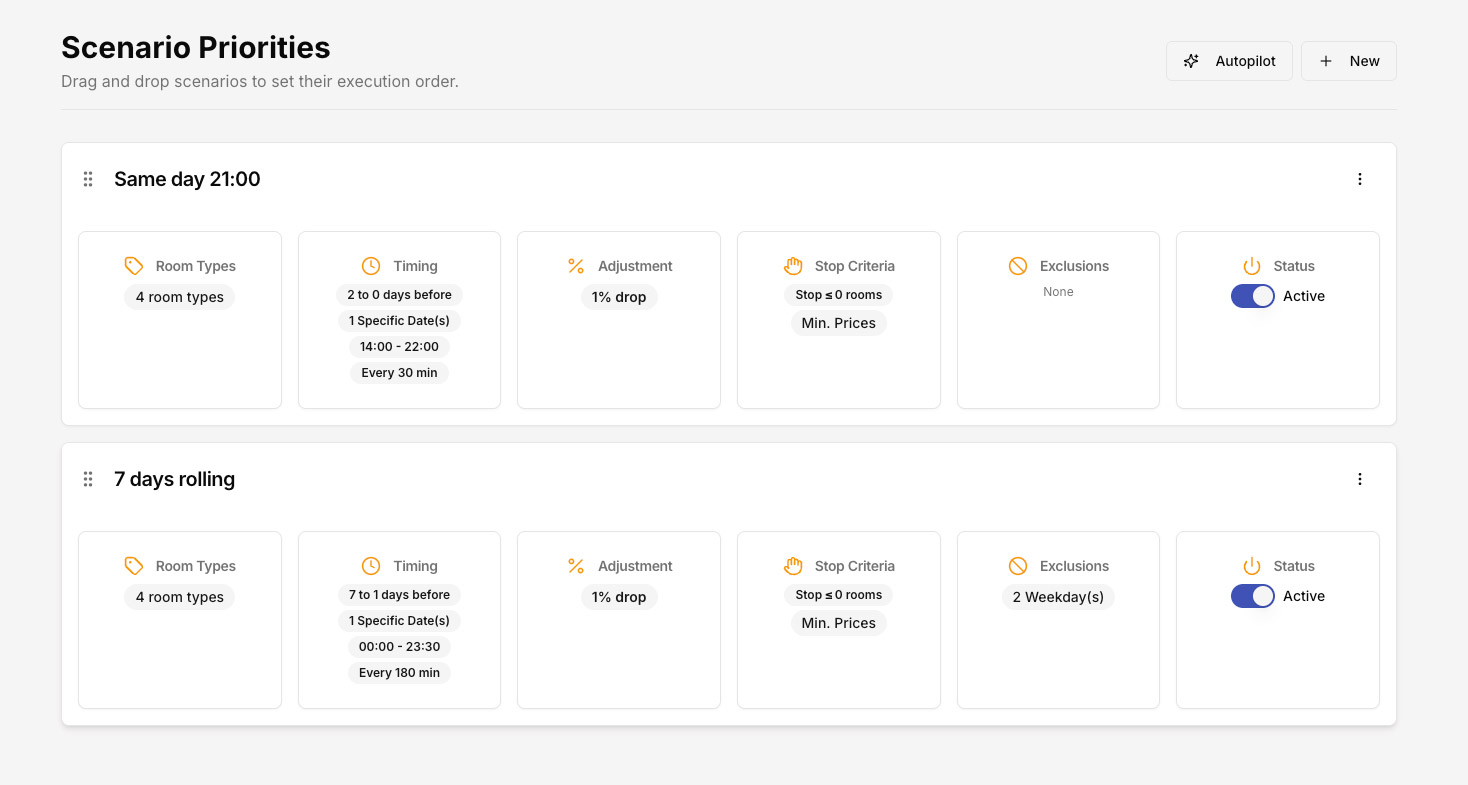
Task: Click drag handle for Same day 21:00
Action: point(88,179)
